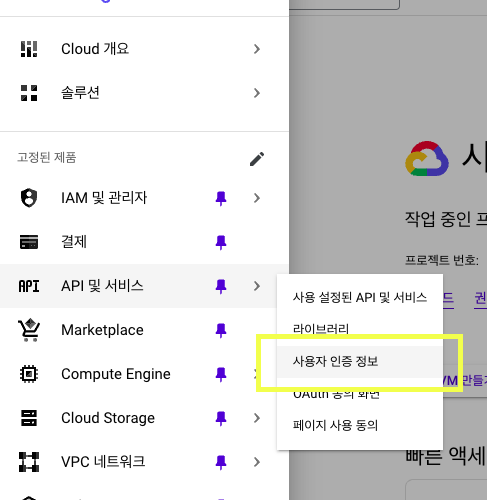Image resolution: width=487 pixels, height=500 pixels.
Task: Click the API 및 서비스 API icon
Action: [x=29, y=286]
